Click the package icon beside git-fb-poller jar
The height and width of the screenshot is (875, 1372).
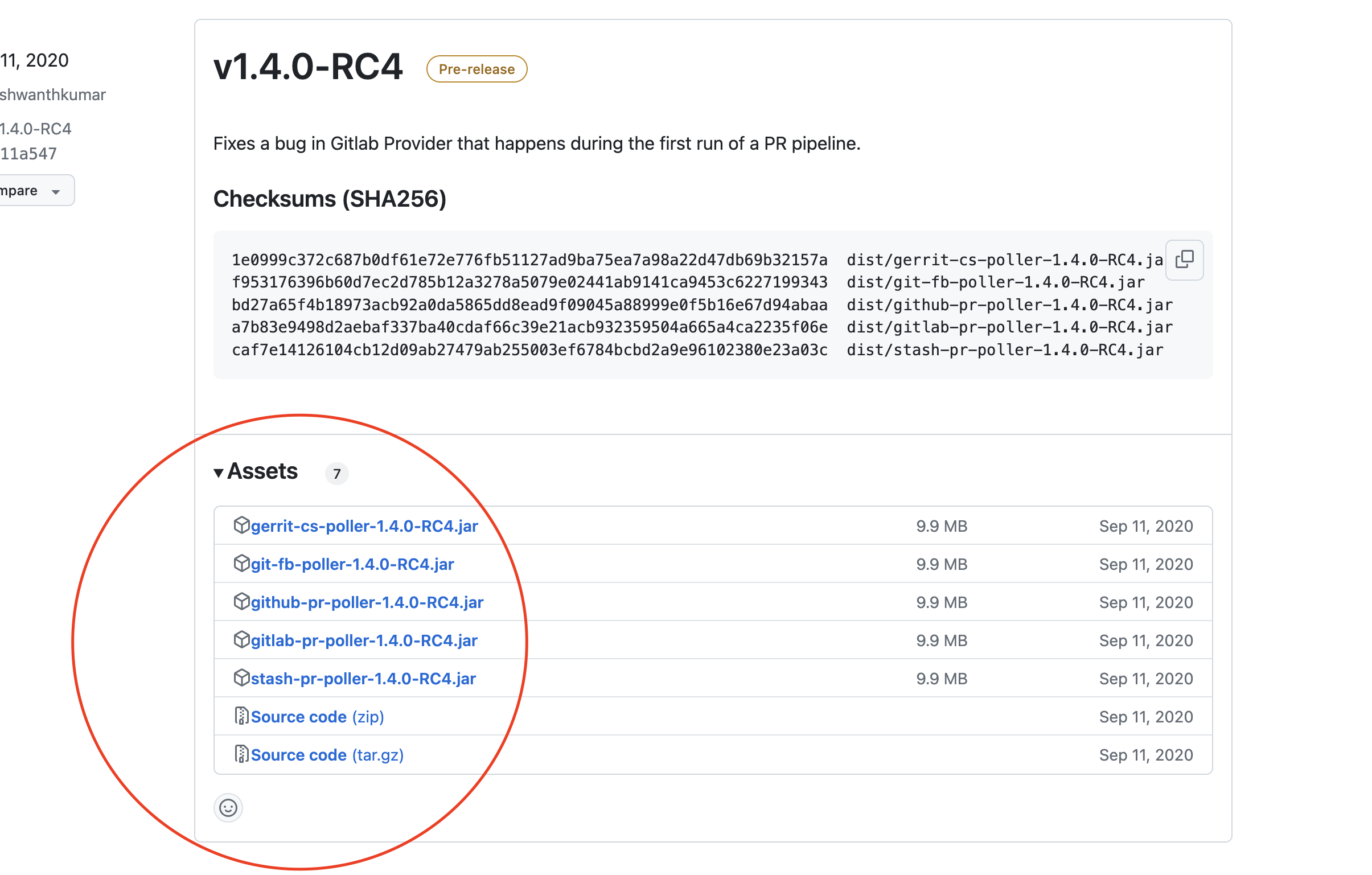pos(241,564)
